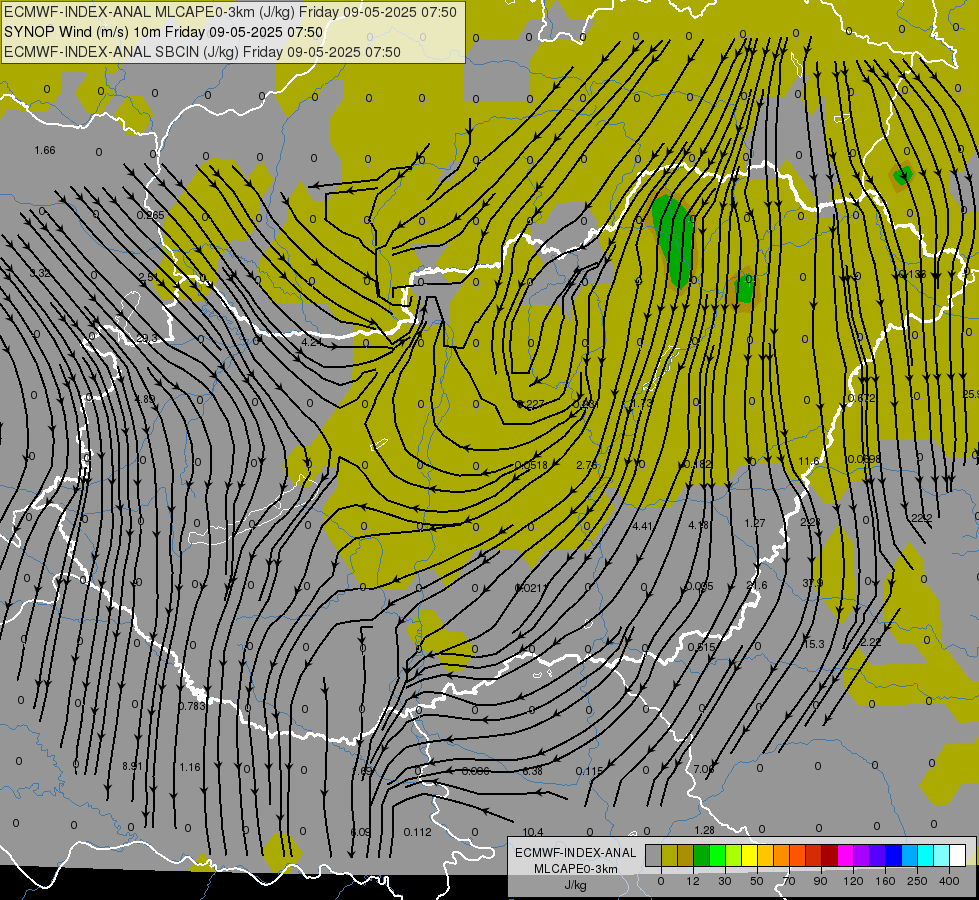This screenshot has height=900, width=979.
Task: Click the map value 1.28
Action: (704, 831)
